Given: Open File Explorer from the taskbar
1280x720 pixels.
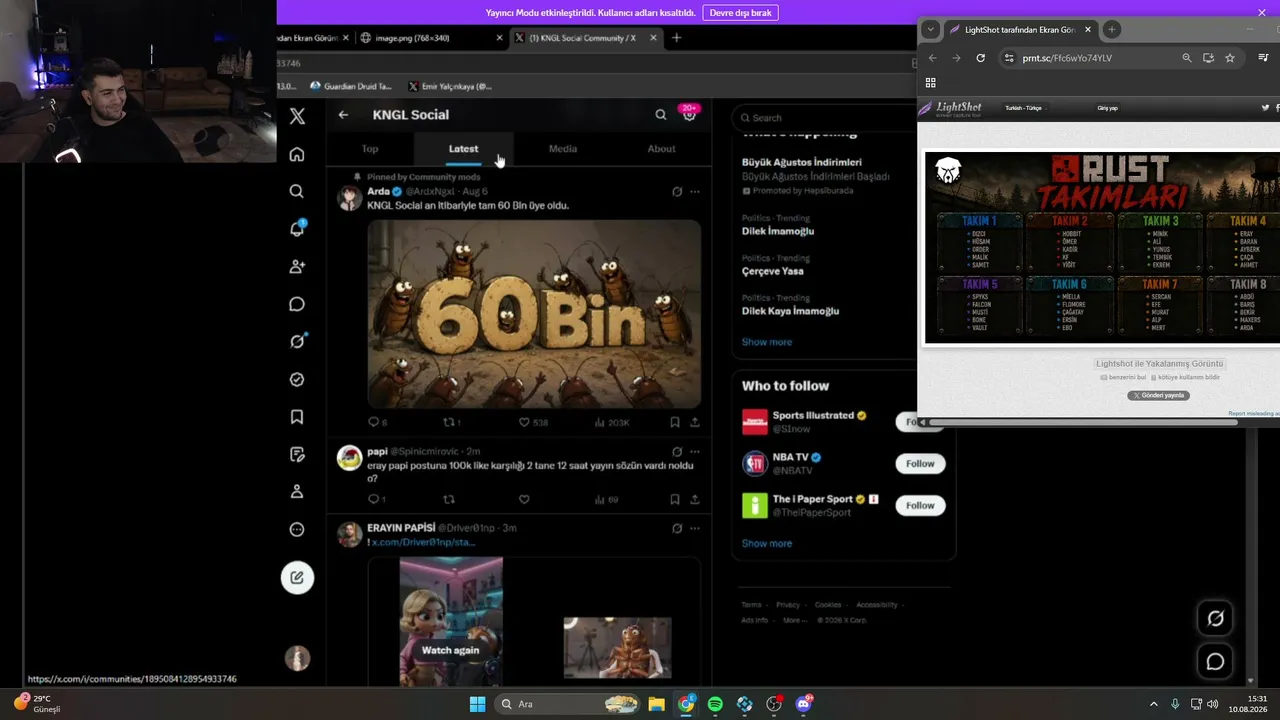Looking at the screenshot, I should pos(657,704).
